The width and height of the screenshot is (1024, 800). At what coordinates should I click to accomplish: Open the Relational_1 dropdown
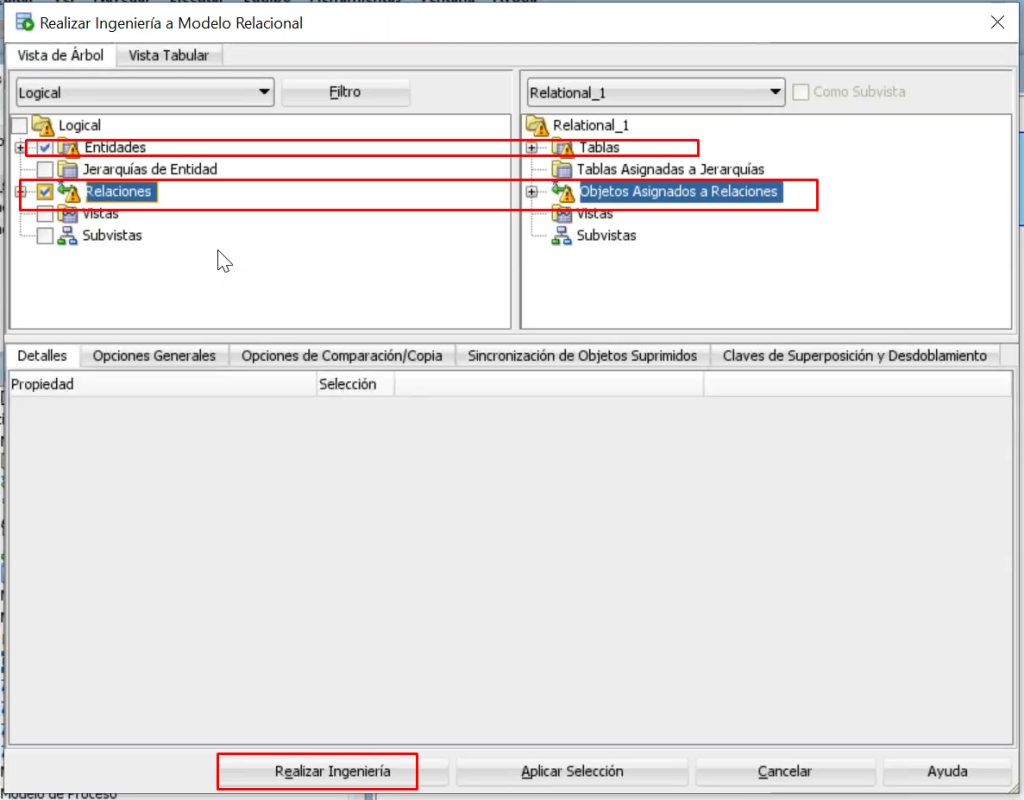click(x=777, y=92)
